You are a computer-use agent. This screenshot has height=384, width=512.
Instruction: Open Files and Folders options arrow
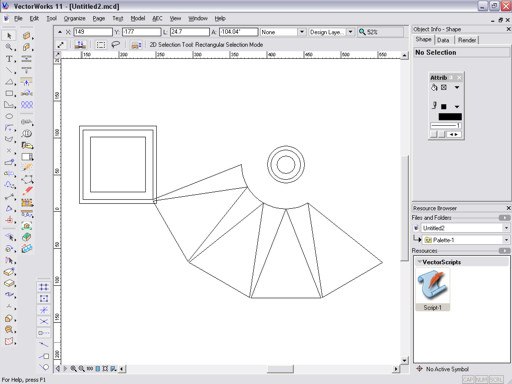pos(504,218)
